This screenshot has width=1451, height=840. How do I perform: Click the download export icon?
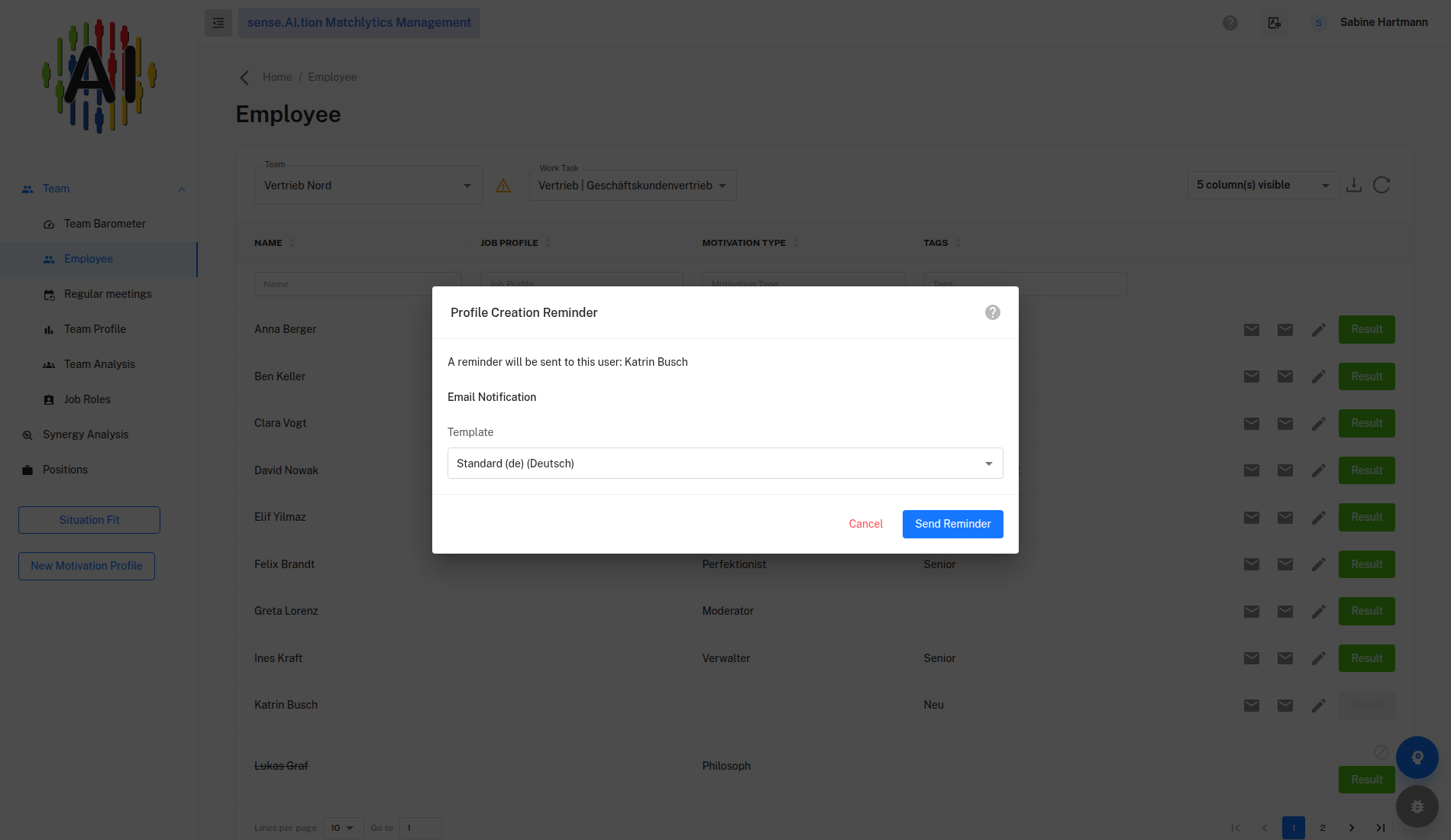[x=1354, y=185]
